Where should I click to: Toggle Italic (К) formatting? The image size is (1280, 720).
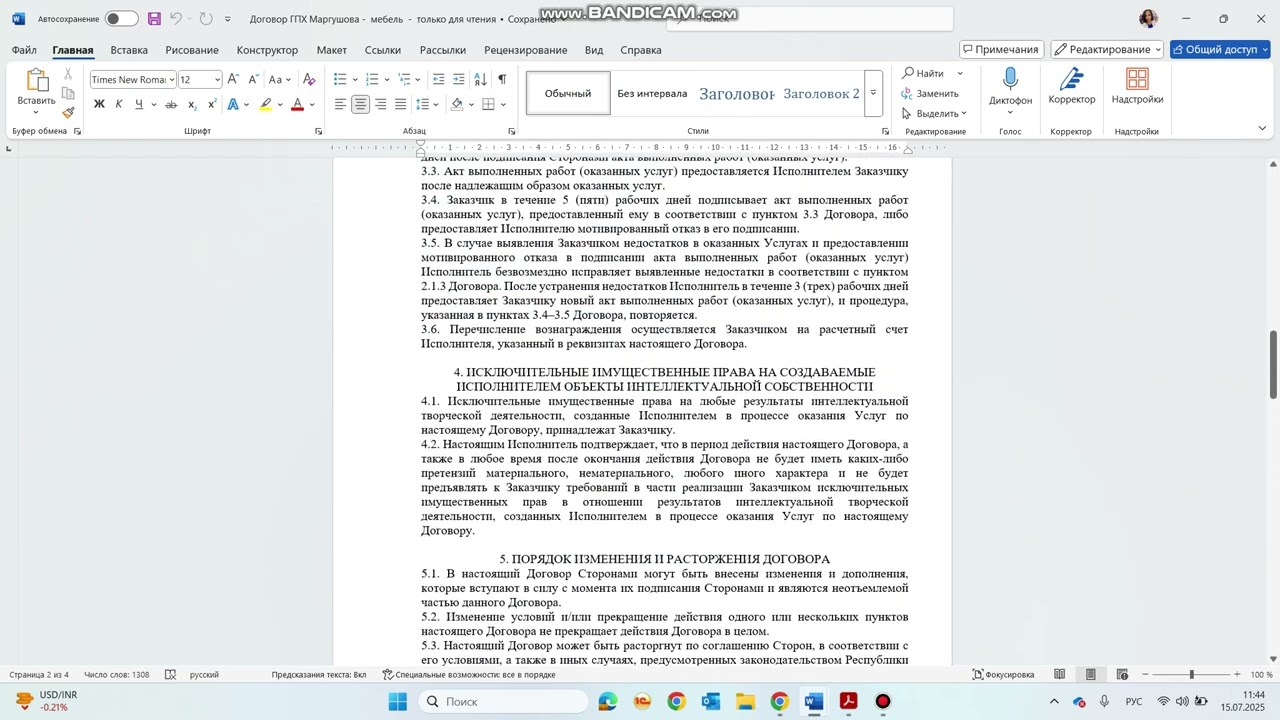click(119, 104)
